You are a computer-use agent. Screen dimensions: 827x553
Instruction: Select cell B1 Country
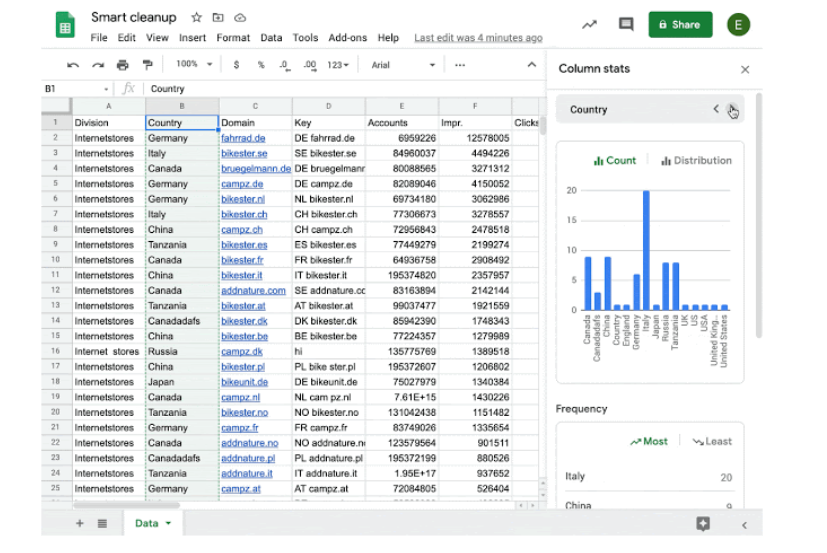(x=182, y=122)
